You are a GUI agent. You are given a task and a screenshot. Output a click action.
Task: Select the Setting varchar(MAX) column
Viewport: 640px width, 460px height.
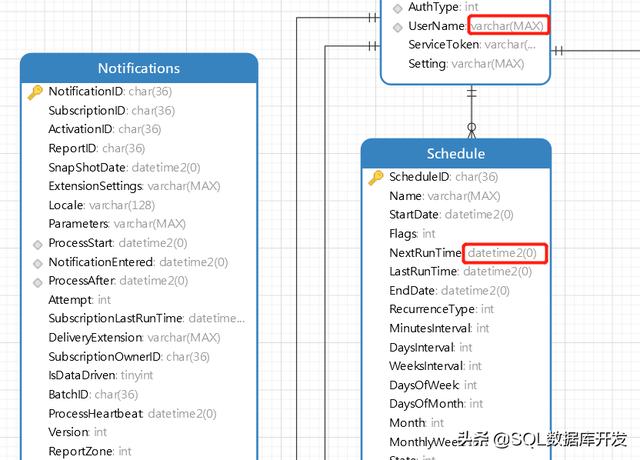466,64
